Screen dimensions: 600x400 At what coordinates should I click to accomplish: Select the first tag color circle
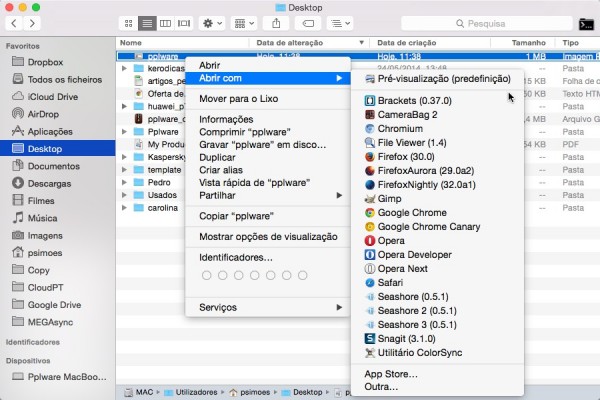(206, 275)
